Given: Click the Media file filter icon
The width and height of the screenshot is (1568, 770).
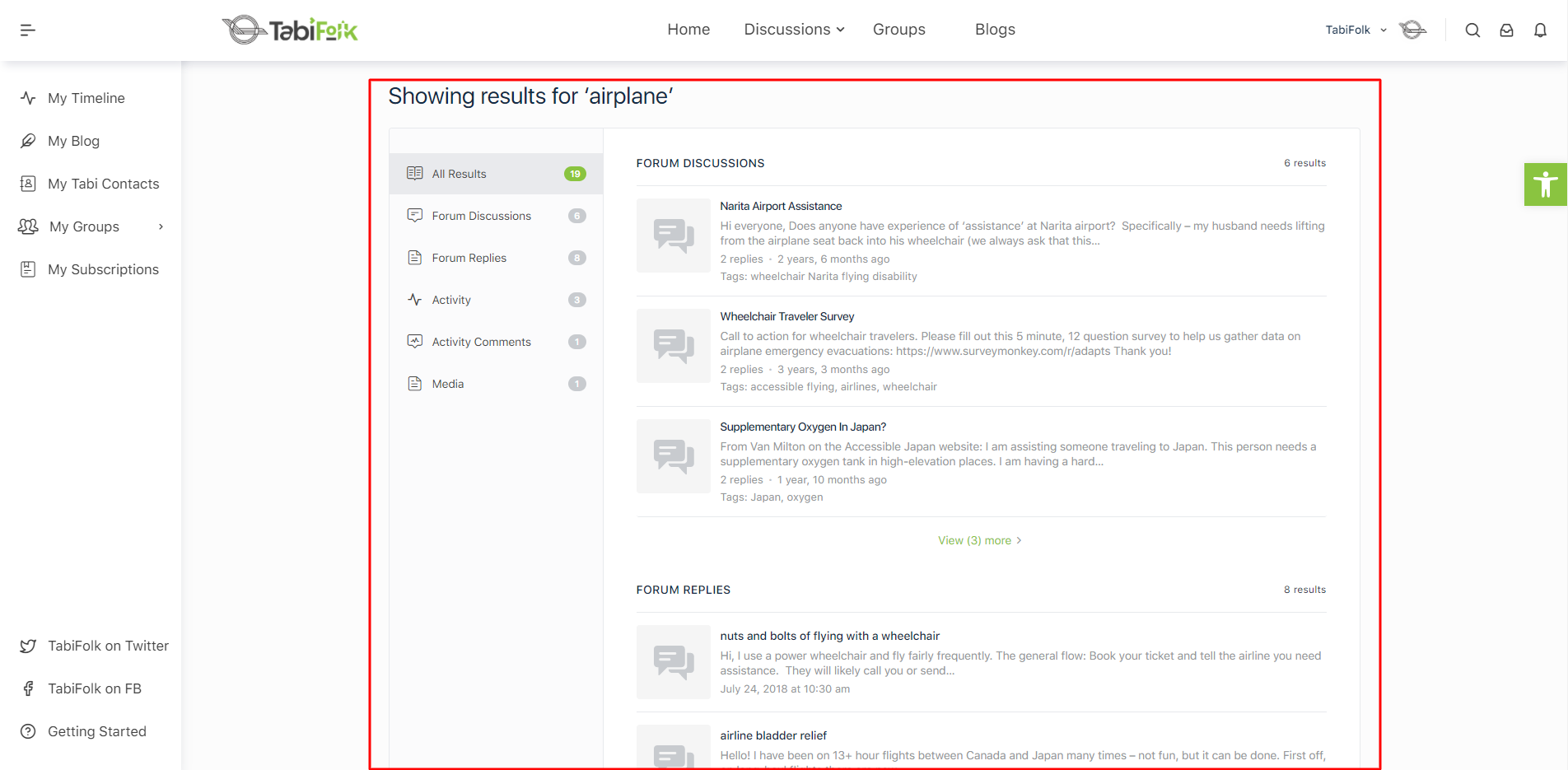Looking at the screenshot, I should (x=415, y=384).
